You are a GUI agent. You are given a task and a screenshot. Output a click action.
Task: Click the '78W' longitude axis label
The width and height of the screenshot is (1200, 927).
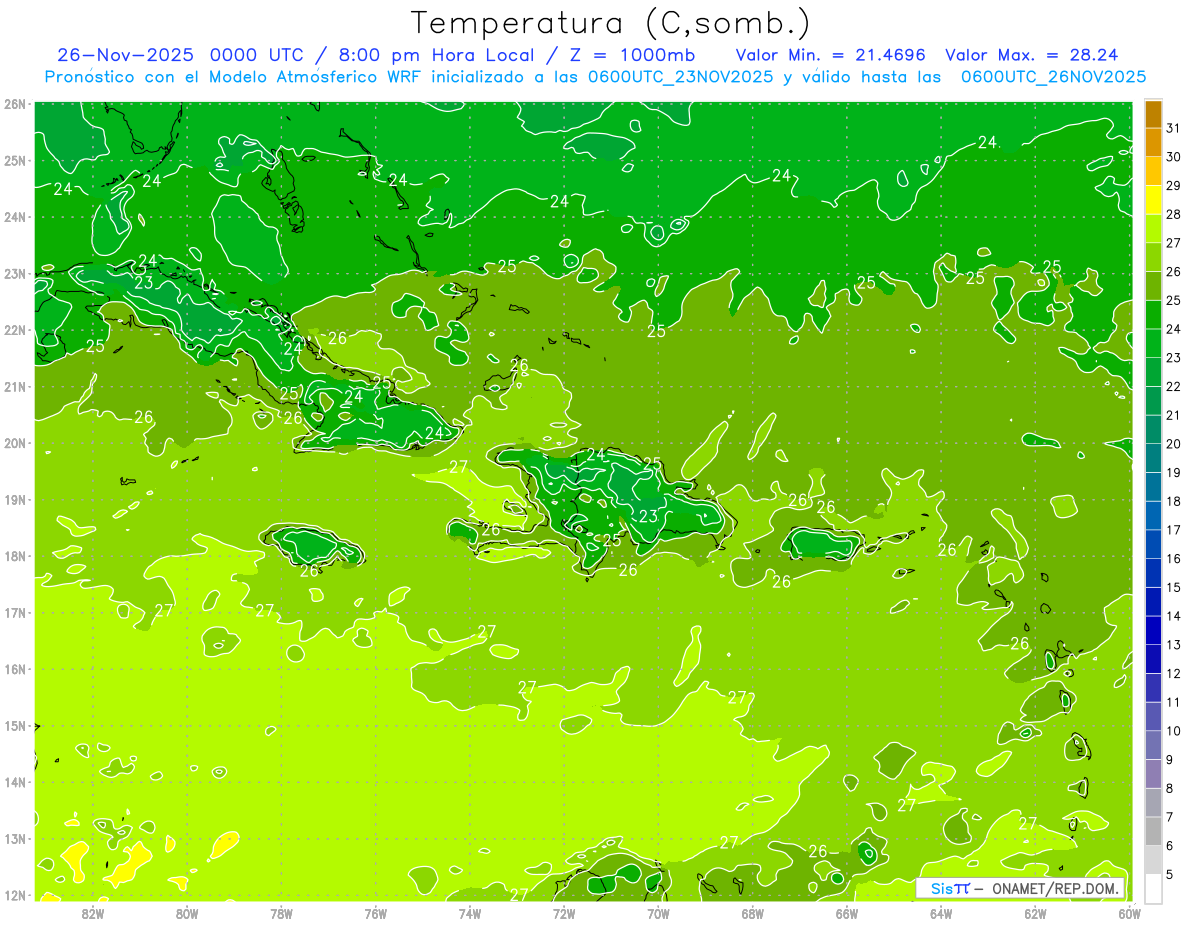point(281,914)
